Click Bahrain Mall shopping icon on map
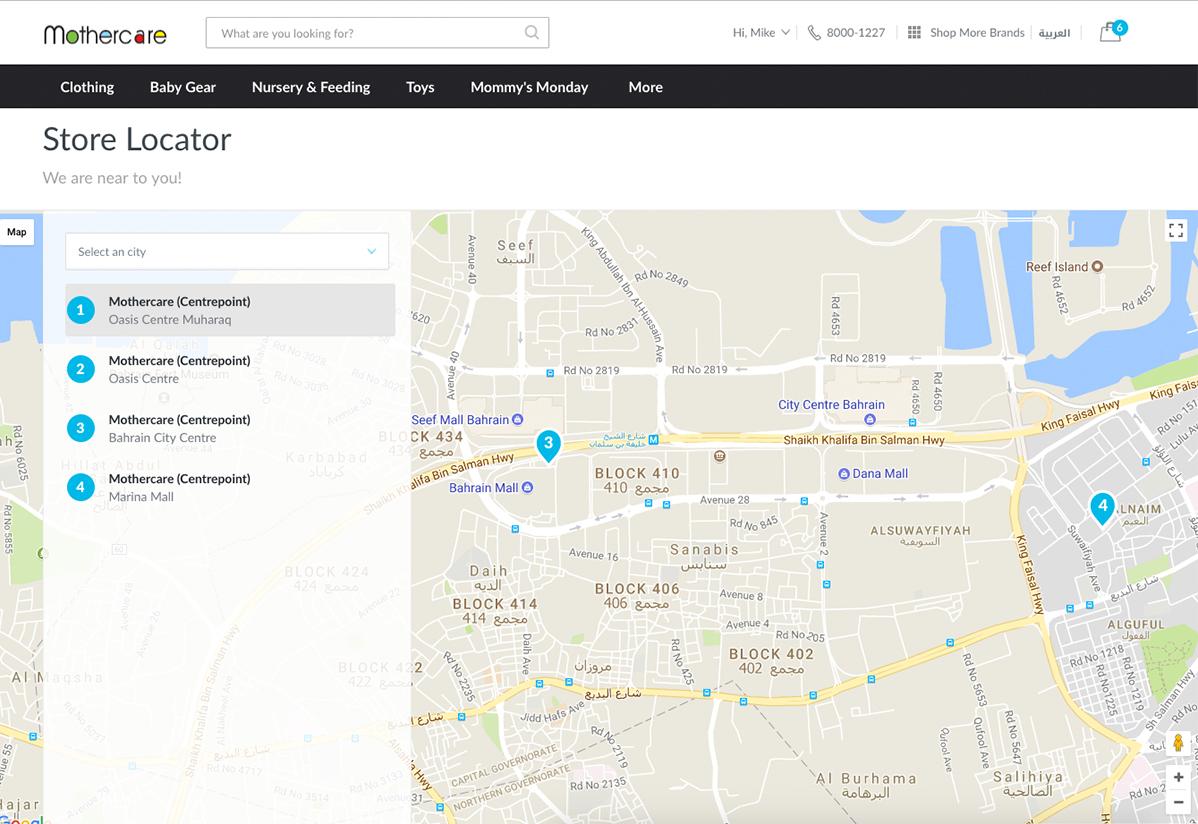 (x=527, y=488)
